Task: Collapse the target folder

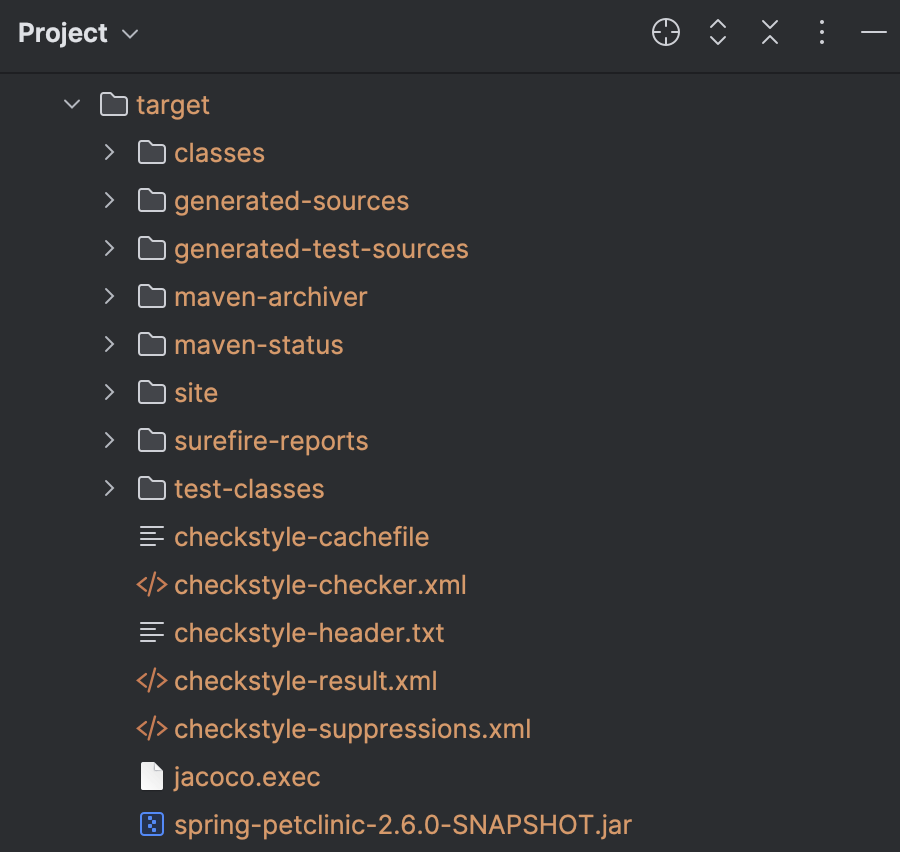Action: tap(72, 104)
